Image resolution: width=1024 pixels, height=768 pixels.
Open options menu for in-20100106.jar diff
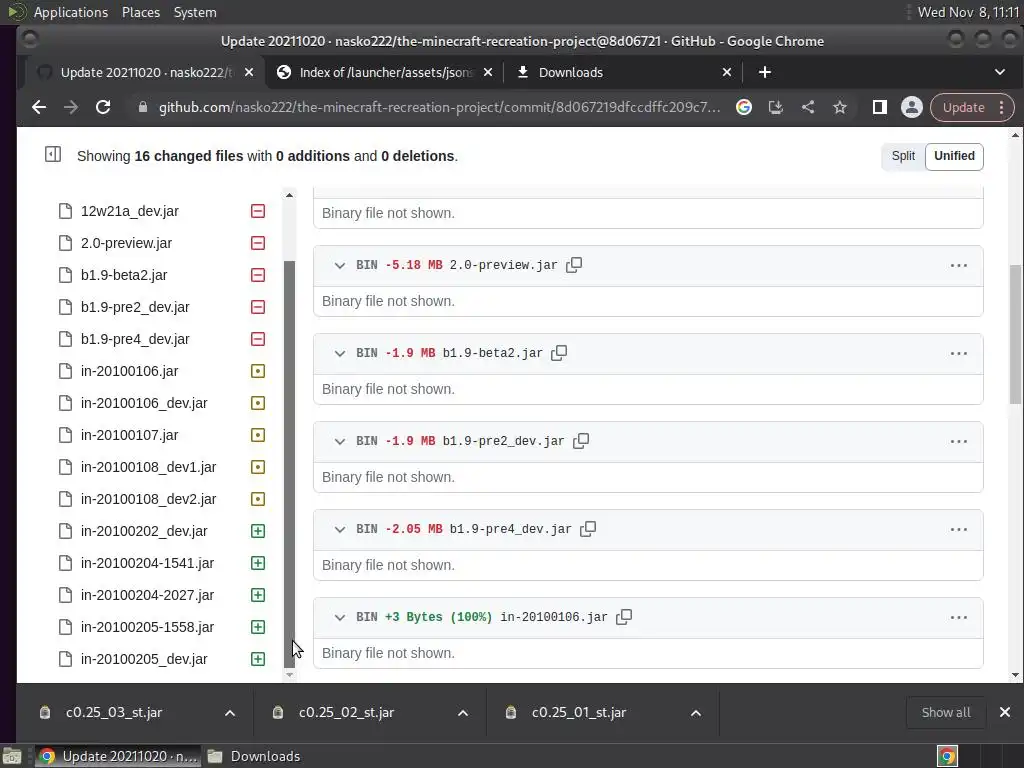pos(959,617)
